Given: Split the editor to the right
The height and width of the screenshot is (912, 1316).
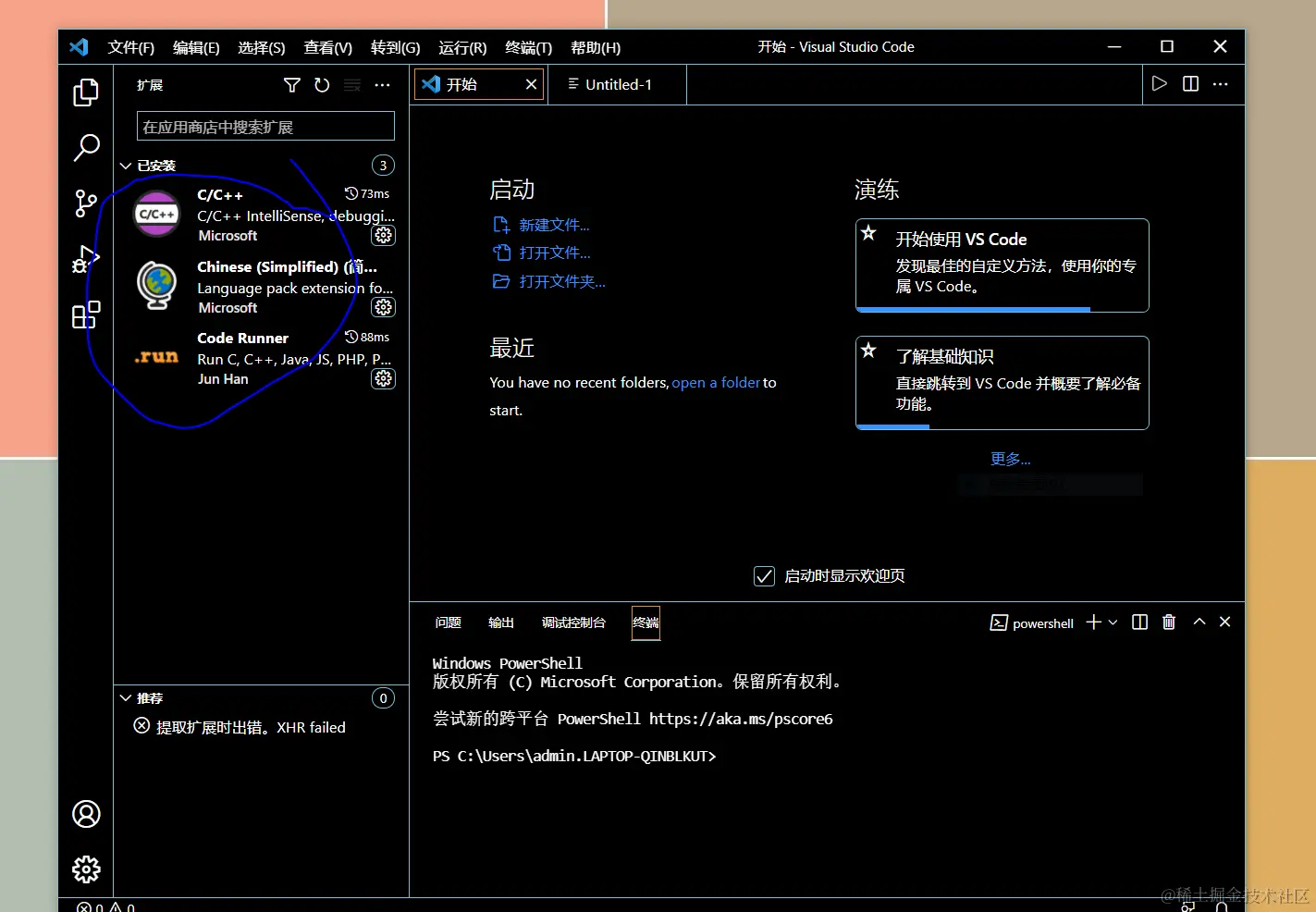Looking at the screenshot, I should point(1191,84).
